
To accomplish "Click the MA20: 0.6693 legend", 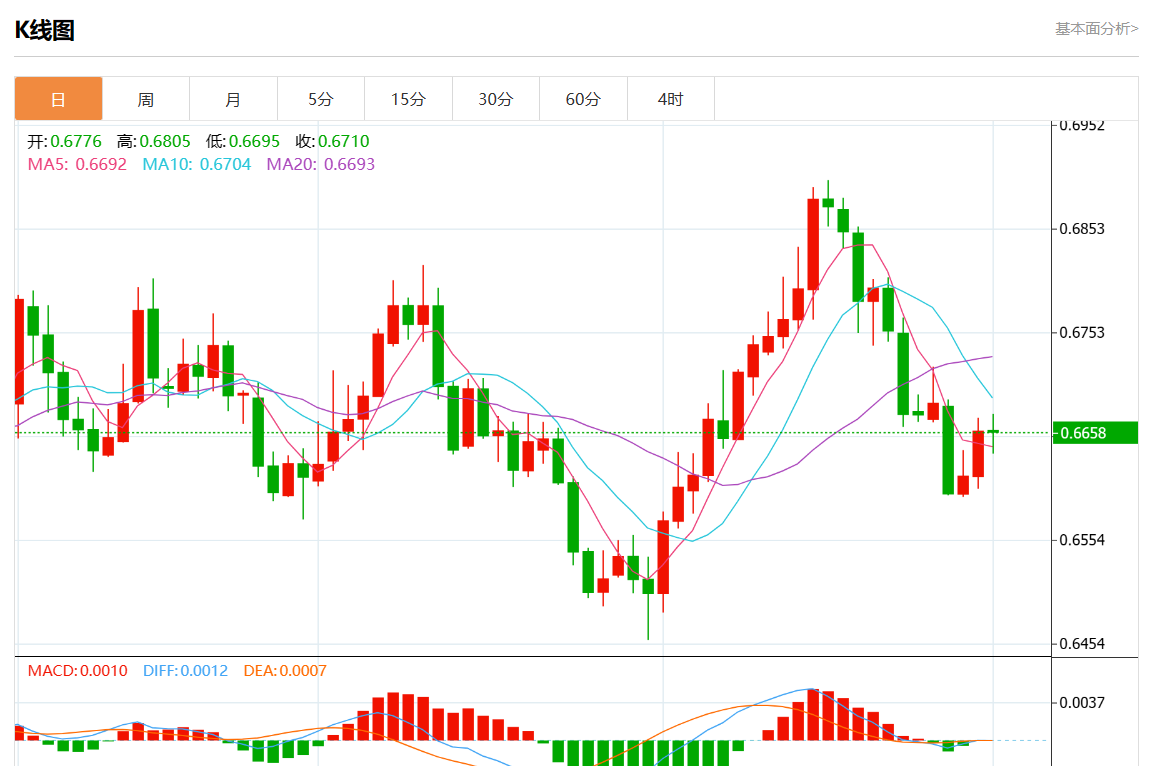I will (321, 164).
